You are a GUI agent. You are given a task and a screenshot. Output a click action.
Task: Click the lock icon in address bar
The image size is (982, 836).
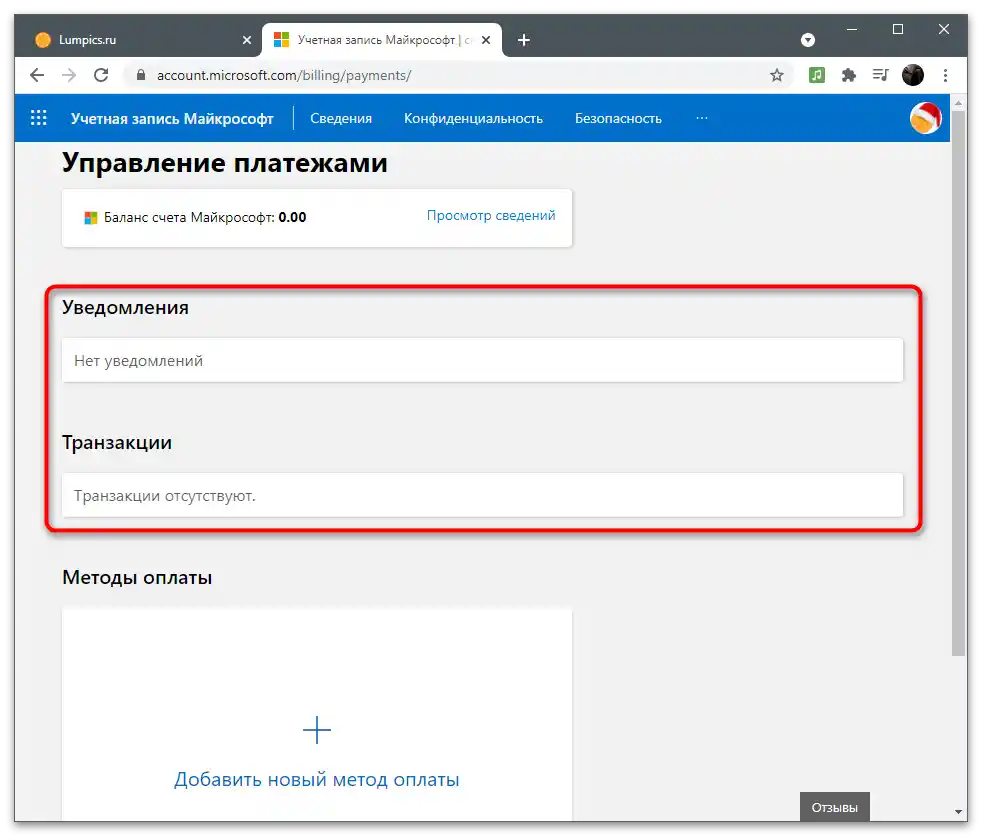click(141, 75)
